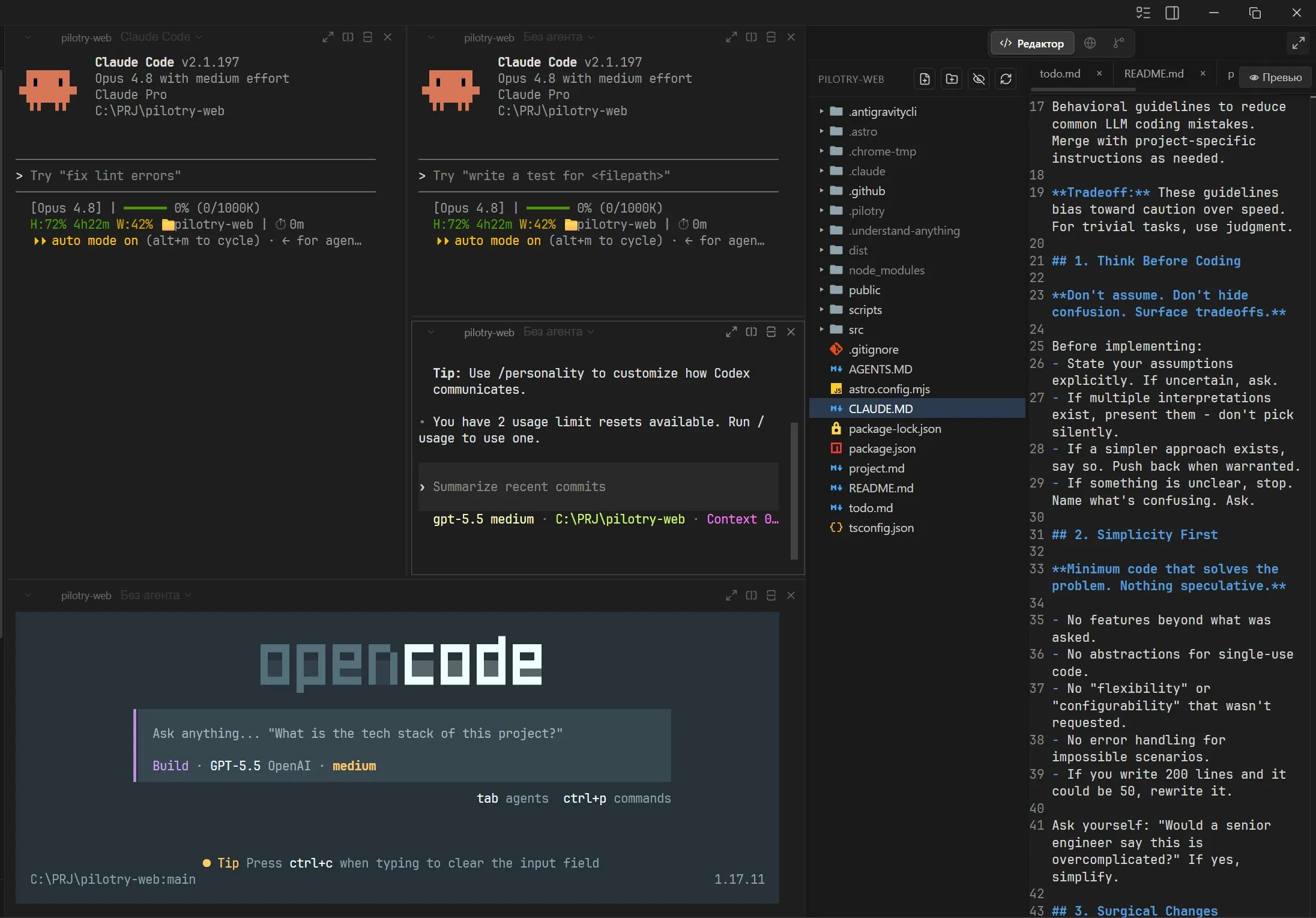
Task: Close the top-left Claude Code terminal pane
Action: click(388, 37)
